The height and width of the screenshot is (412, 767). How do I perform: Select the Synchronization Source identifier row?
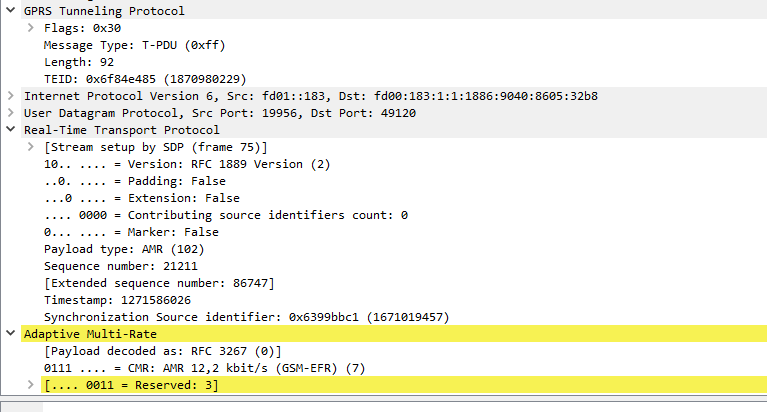[246, 317]
